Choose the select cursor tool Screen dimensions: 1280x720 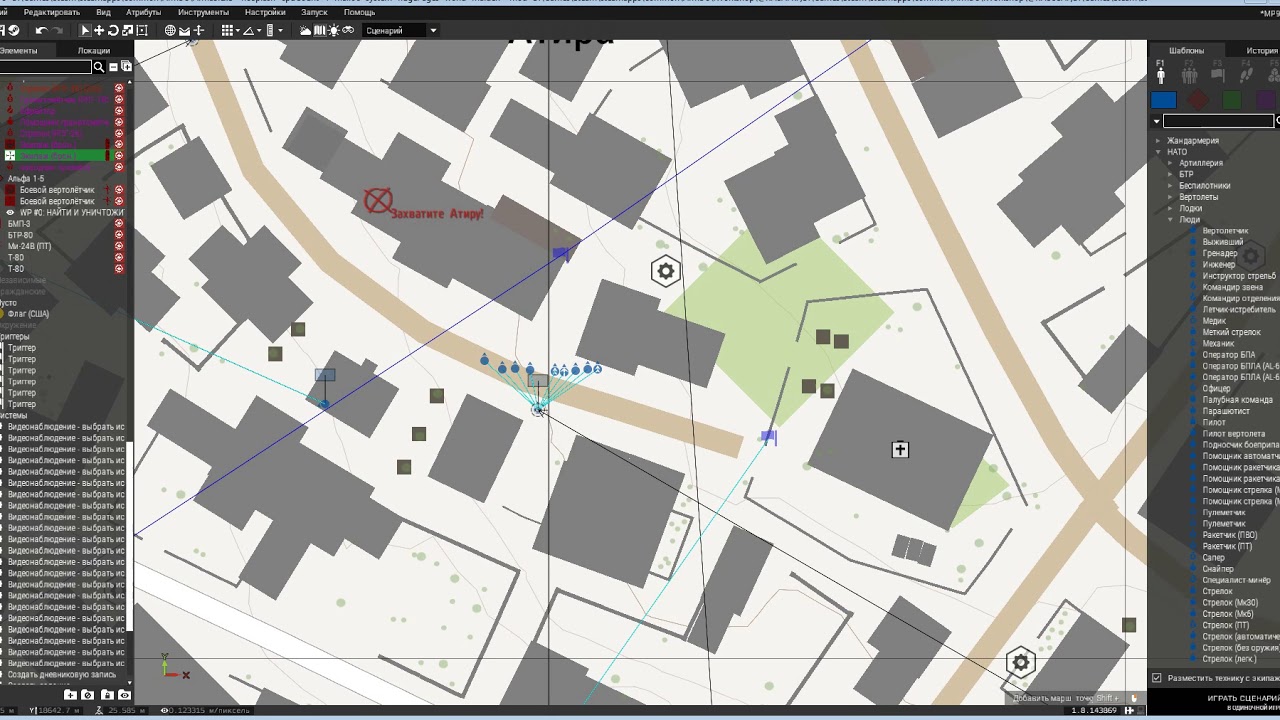85,31
